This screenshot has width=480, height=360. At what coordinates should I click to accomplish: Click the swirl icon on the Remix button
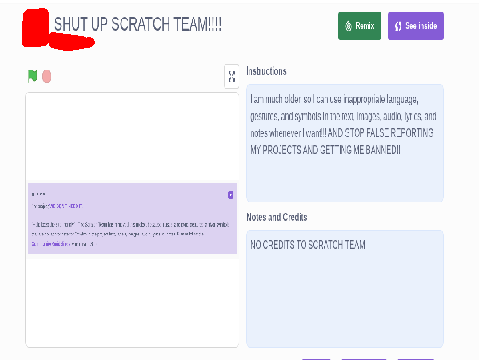pyautogui.click(x=348, y=26)
